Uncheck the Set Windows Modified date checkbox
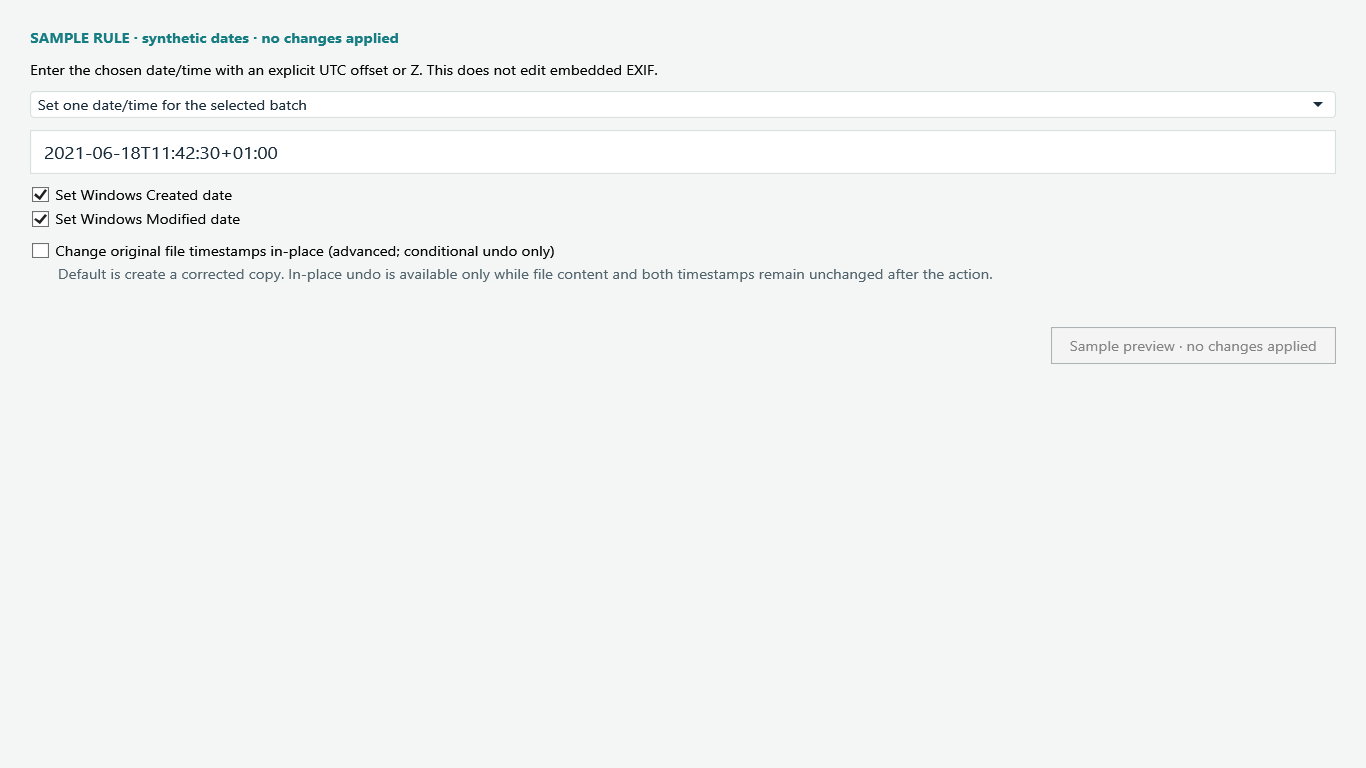The height and width of the screenshot is (768, 1366). (x=41, y=219)
